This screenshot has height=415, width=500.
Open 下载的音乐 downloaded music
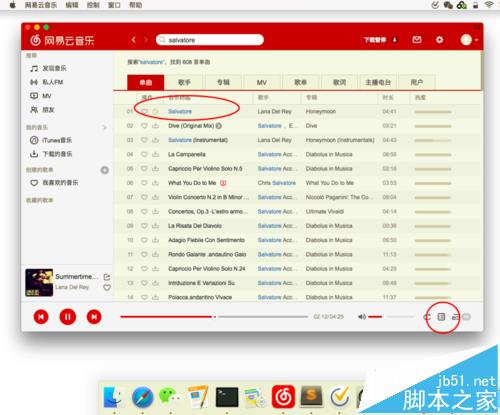click(51, 154)
